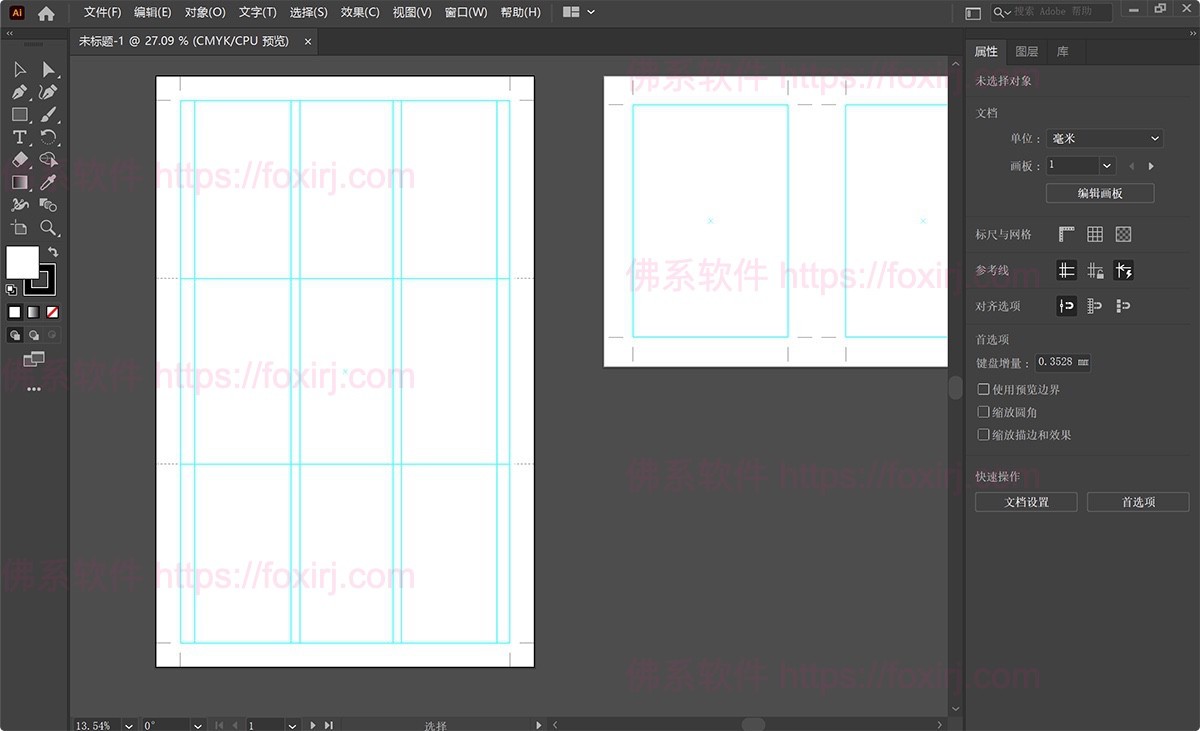Select the Eraser tool

[18, 159]
